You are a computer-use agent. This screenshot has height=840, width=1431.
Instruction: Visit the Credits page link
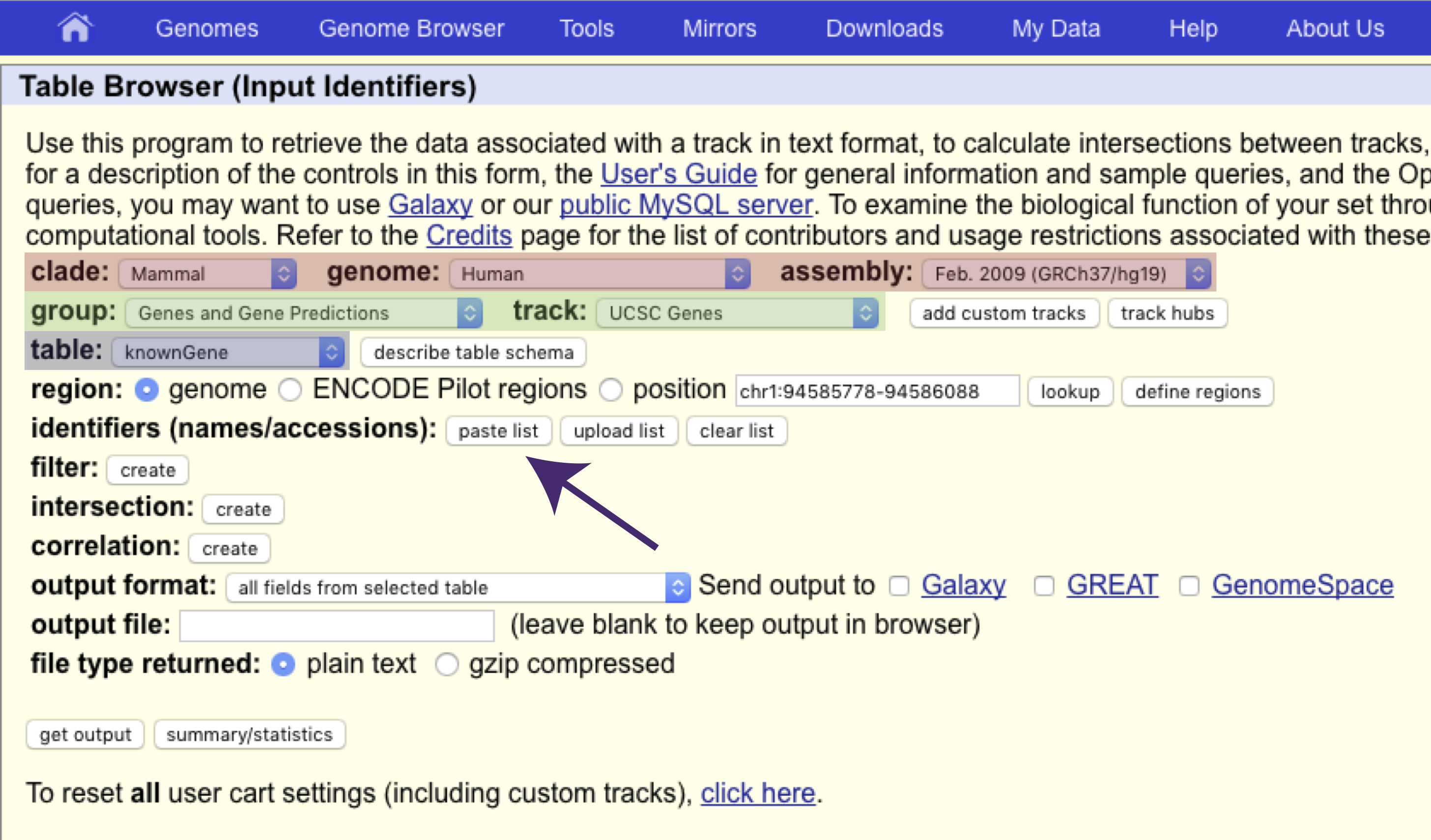coord(469,235)
